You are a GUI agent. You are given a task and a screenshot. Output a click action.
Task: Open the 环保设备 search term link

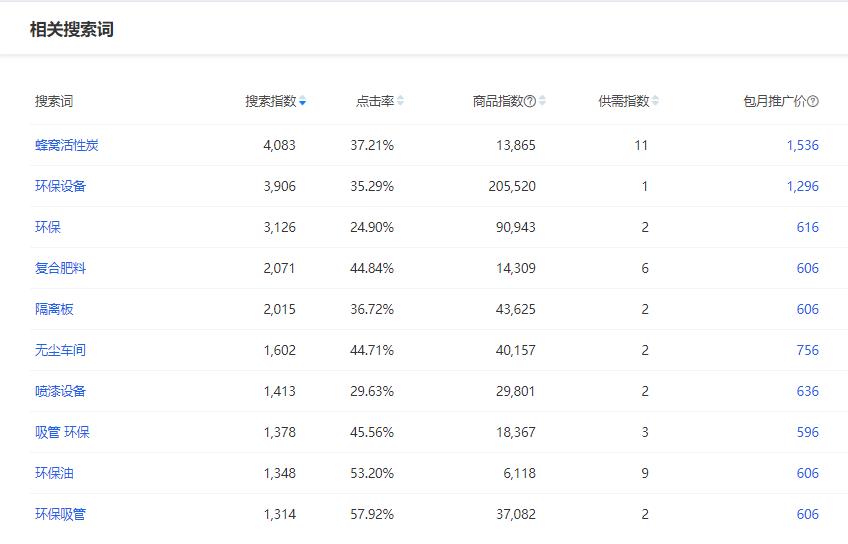[x=60, y=186]
